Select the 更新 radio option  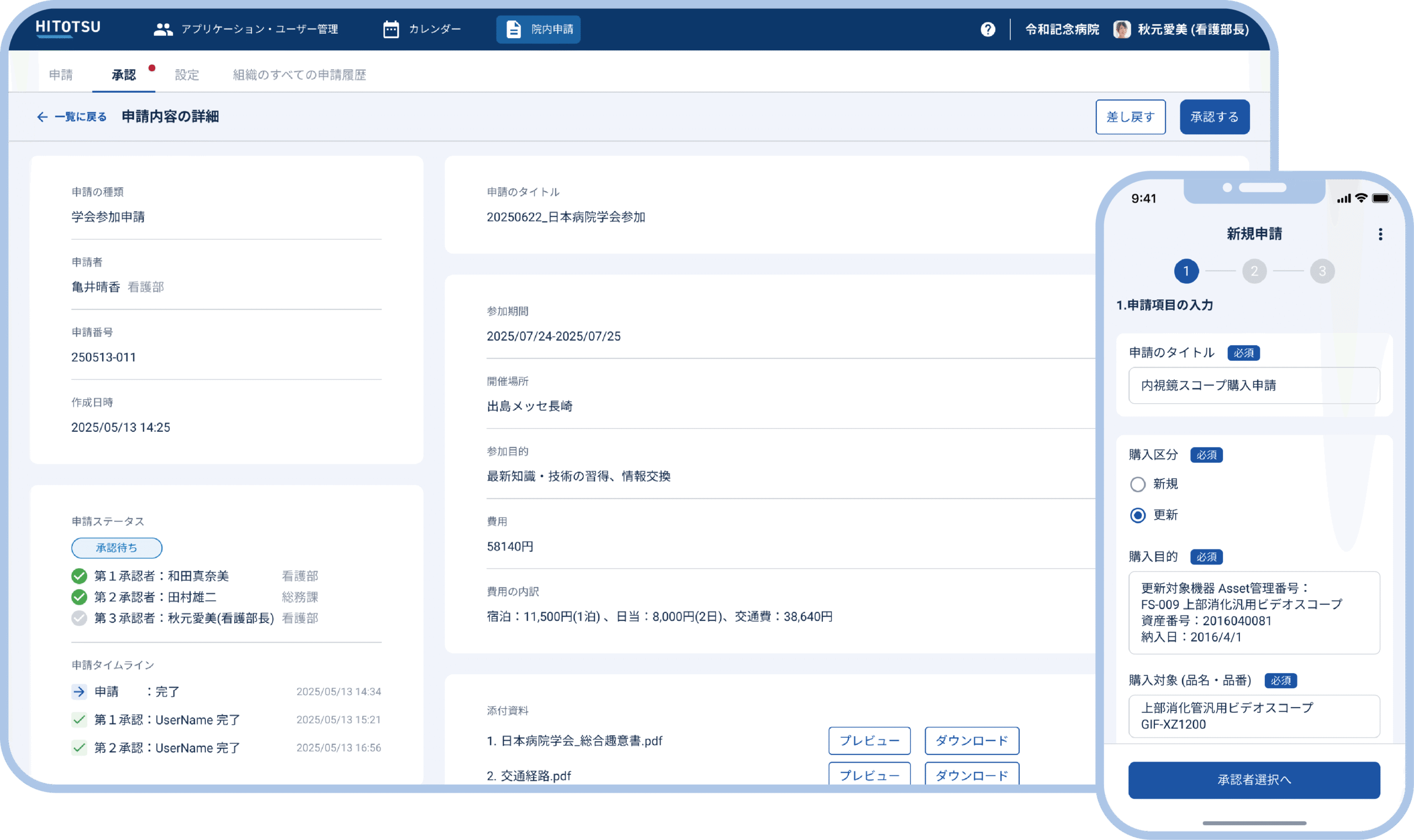click(1137, 515)
